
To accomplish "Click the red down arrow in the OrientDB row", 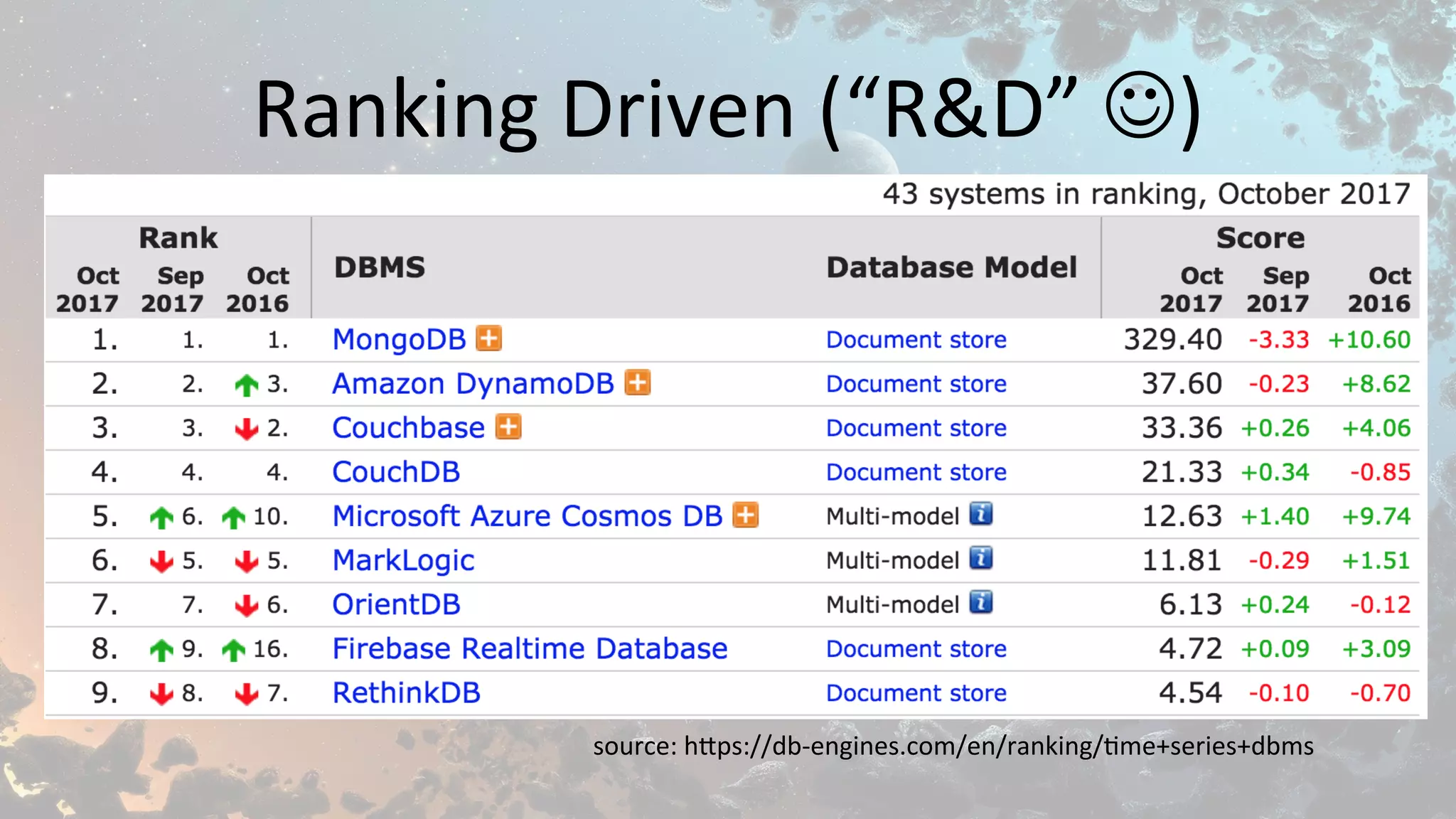I will (247, 606).
